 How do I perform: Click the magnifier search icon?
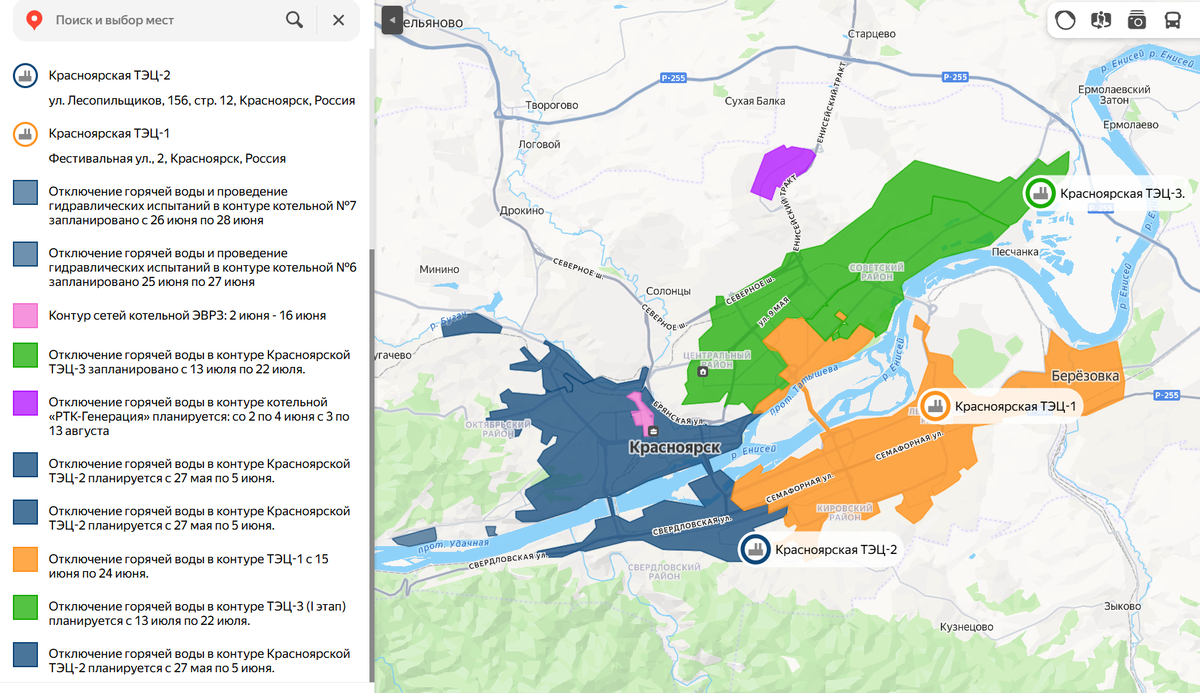[294, 20]
